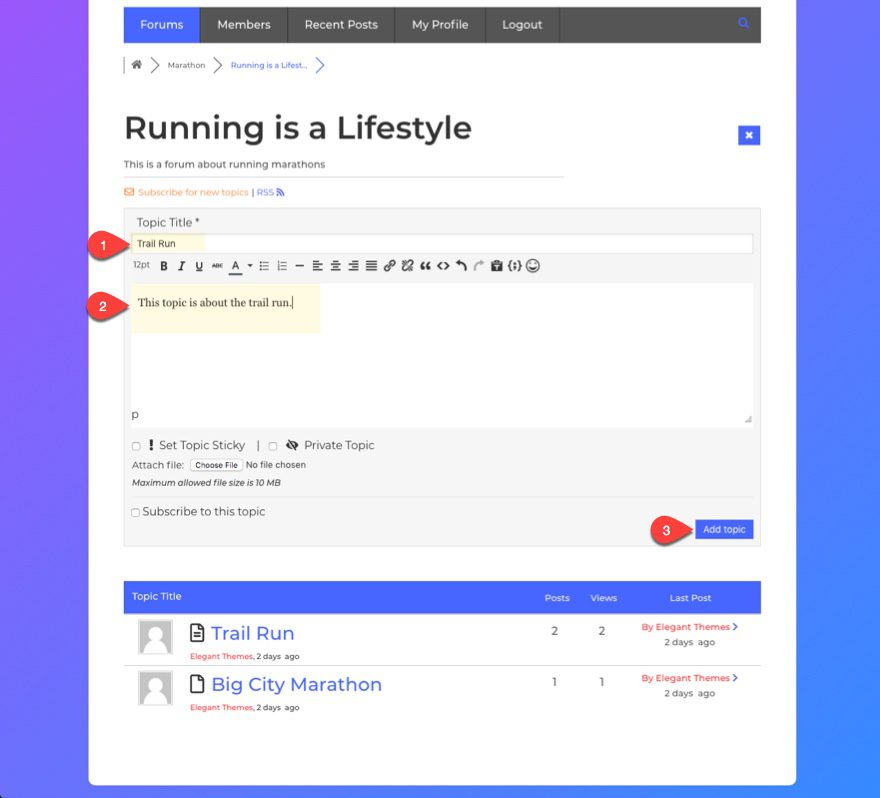Click the chevron next to the Trail Run last post
The width and height of the screenshot is (880, 798).
click(736, 627)
